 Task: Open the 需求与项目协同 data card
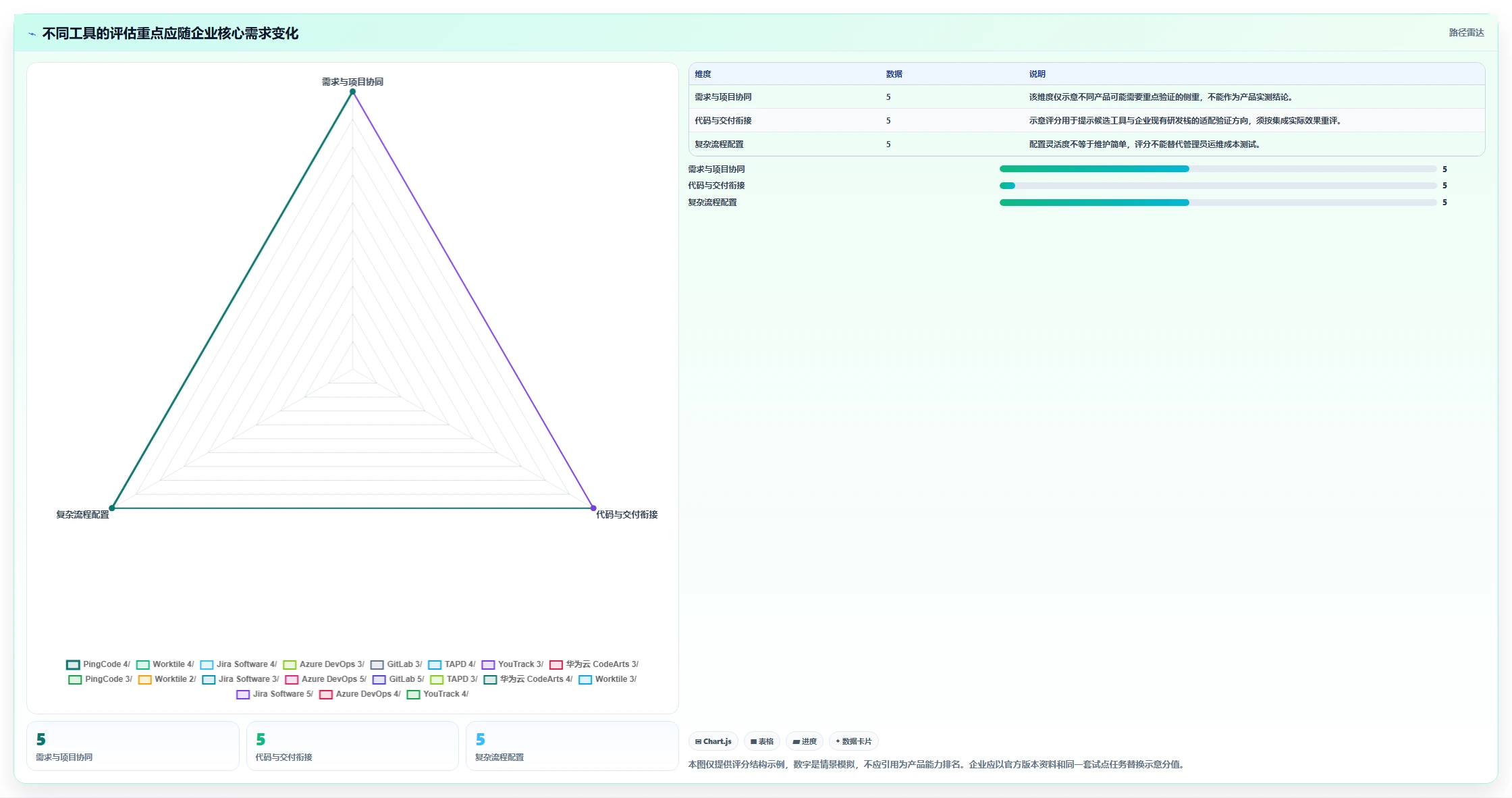click(x=133, y=746)
